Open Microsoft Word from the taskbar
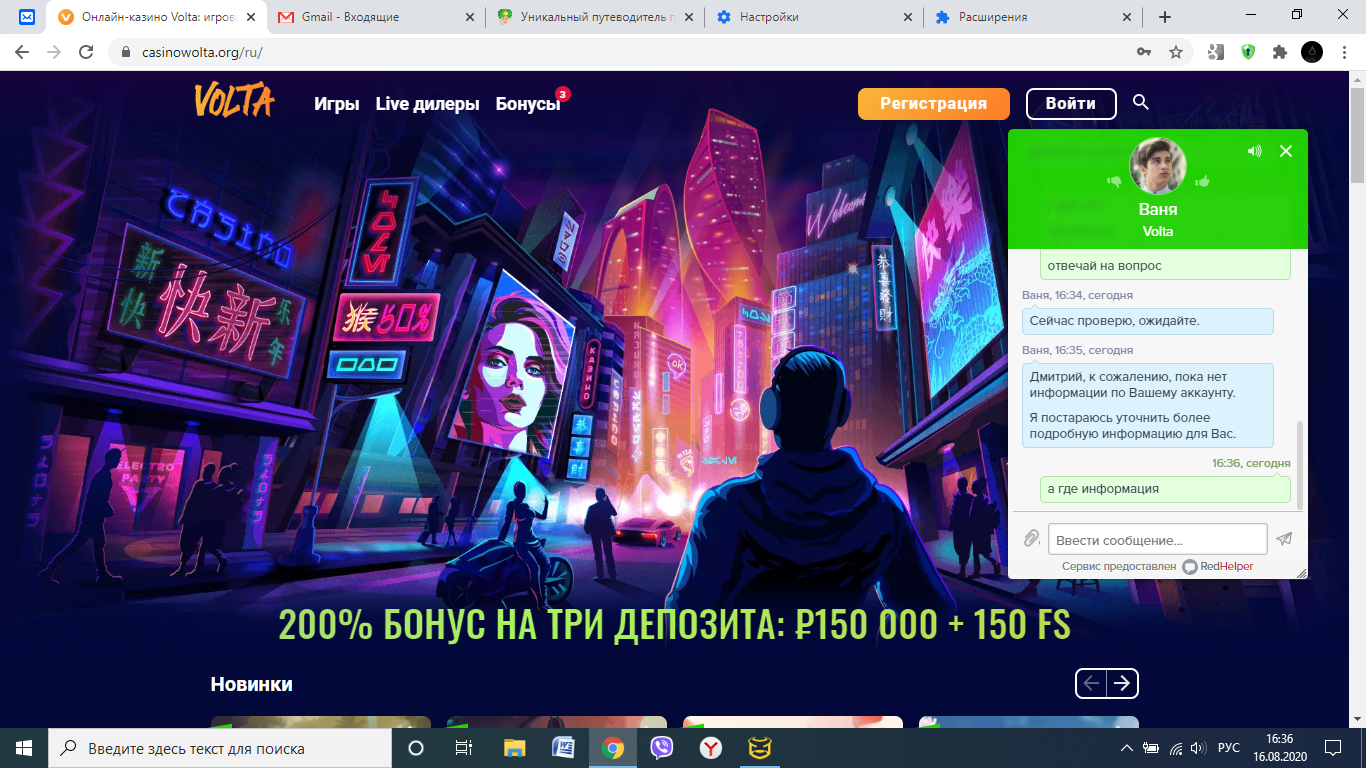1366x768 pixels. (563, 748)
